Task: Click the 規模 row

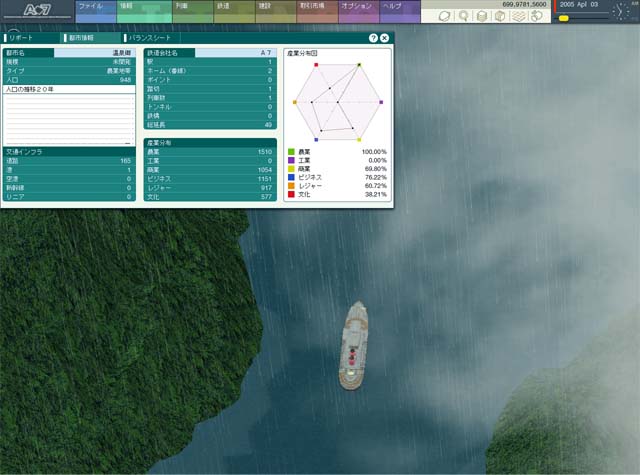Action: 69,62
